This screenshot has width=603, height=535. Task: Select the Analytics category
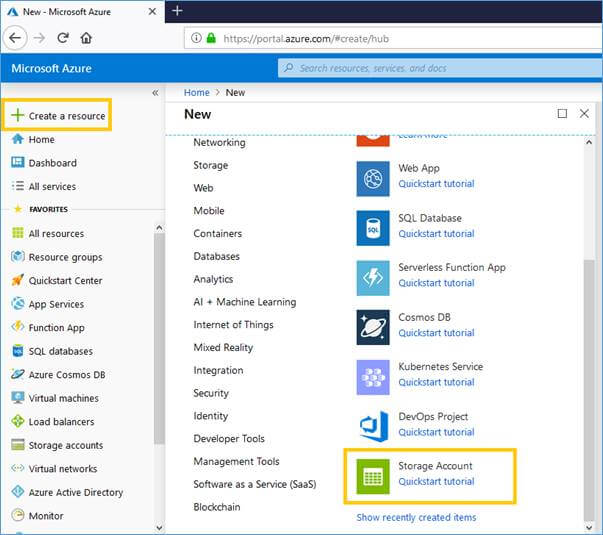213,279
